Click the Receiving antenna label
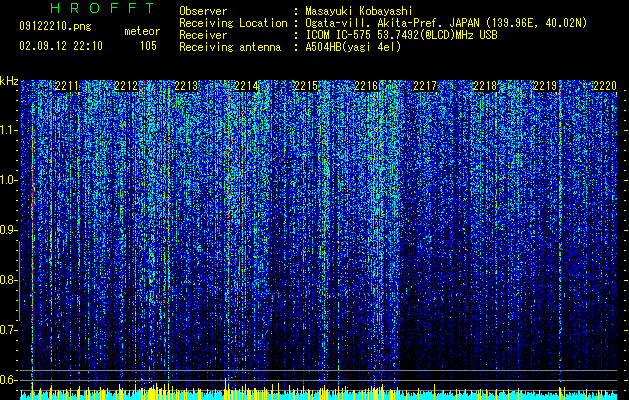Viewport: 629px width, 400px height. 230,47
